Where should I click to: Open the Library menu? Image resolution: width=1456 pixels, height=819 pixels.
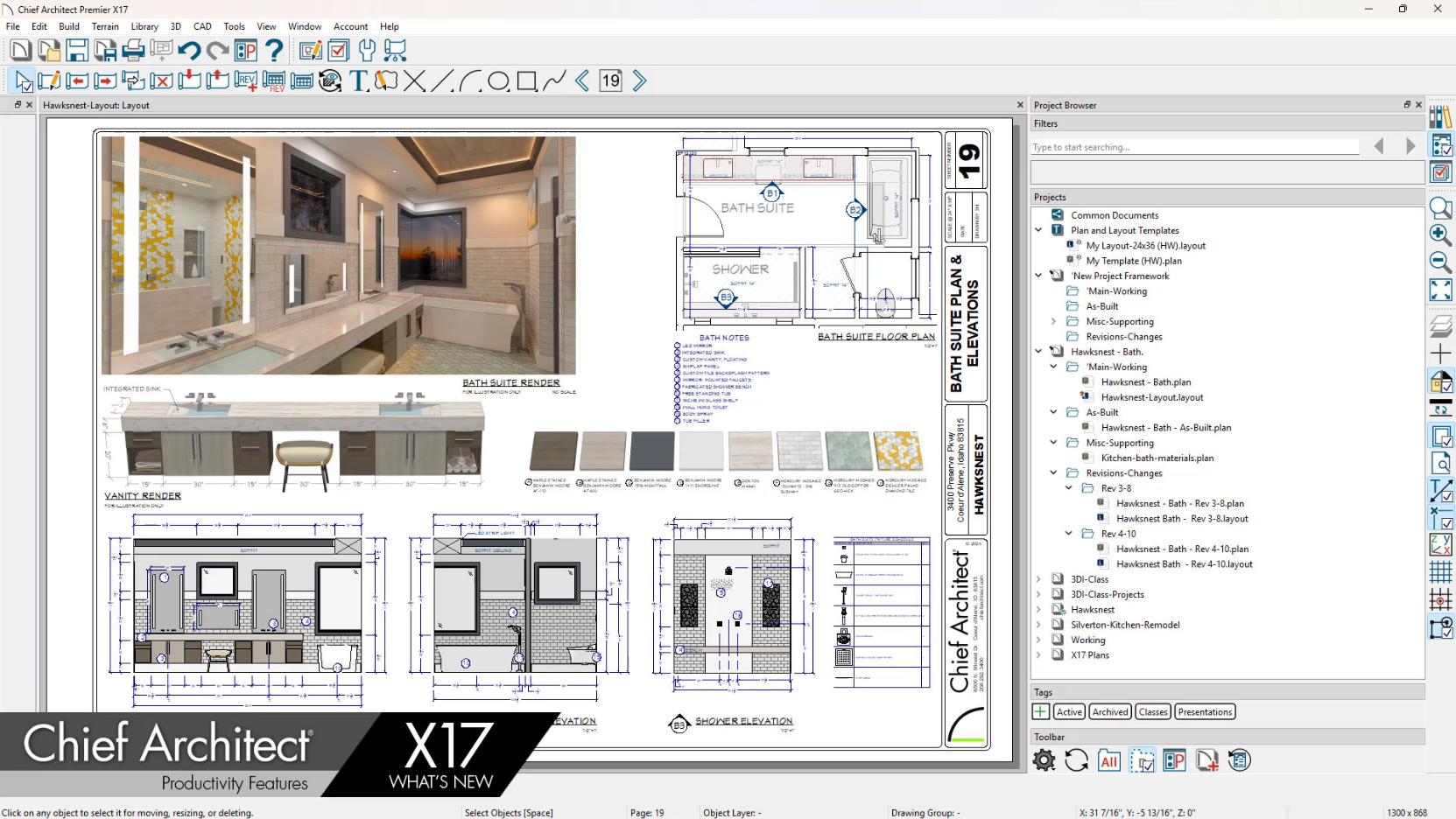(x=144, y=26)
